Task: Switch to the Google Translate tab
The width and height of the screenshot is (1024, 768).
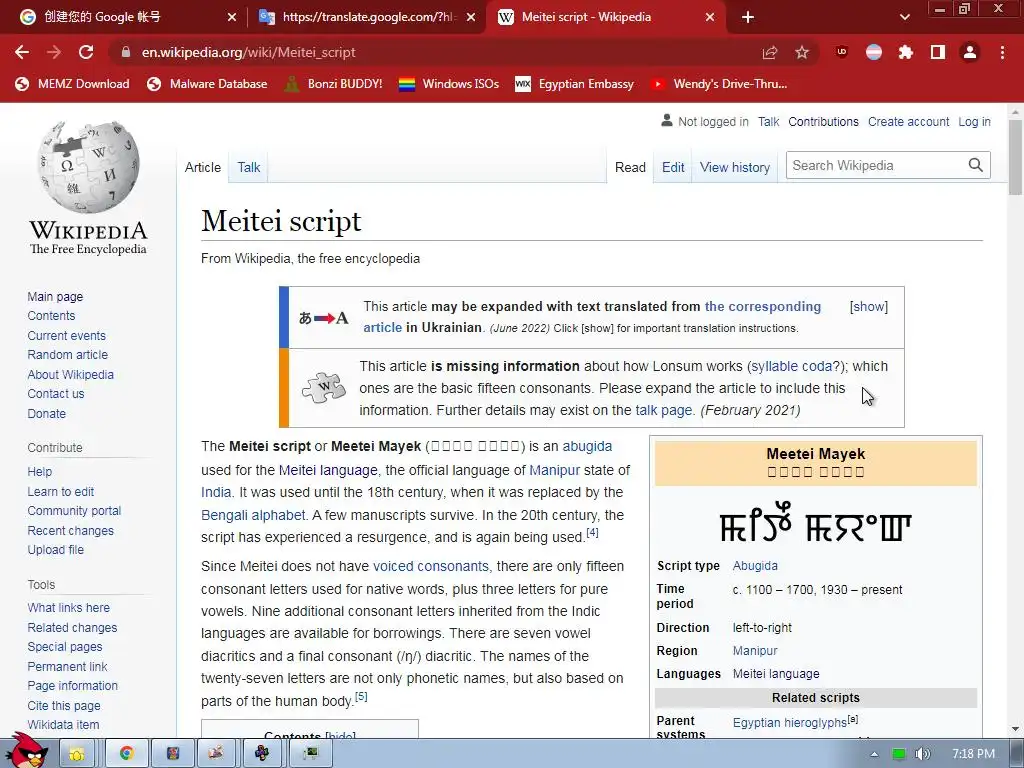Action: 367,17
